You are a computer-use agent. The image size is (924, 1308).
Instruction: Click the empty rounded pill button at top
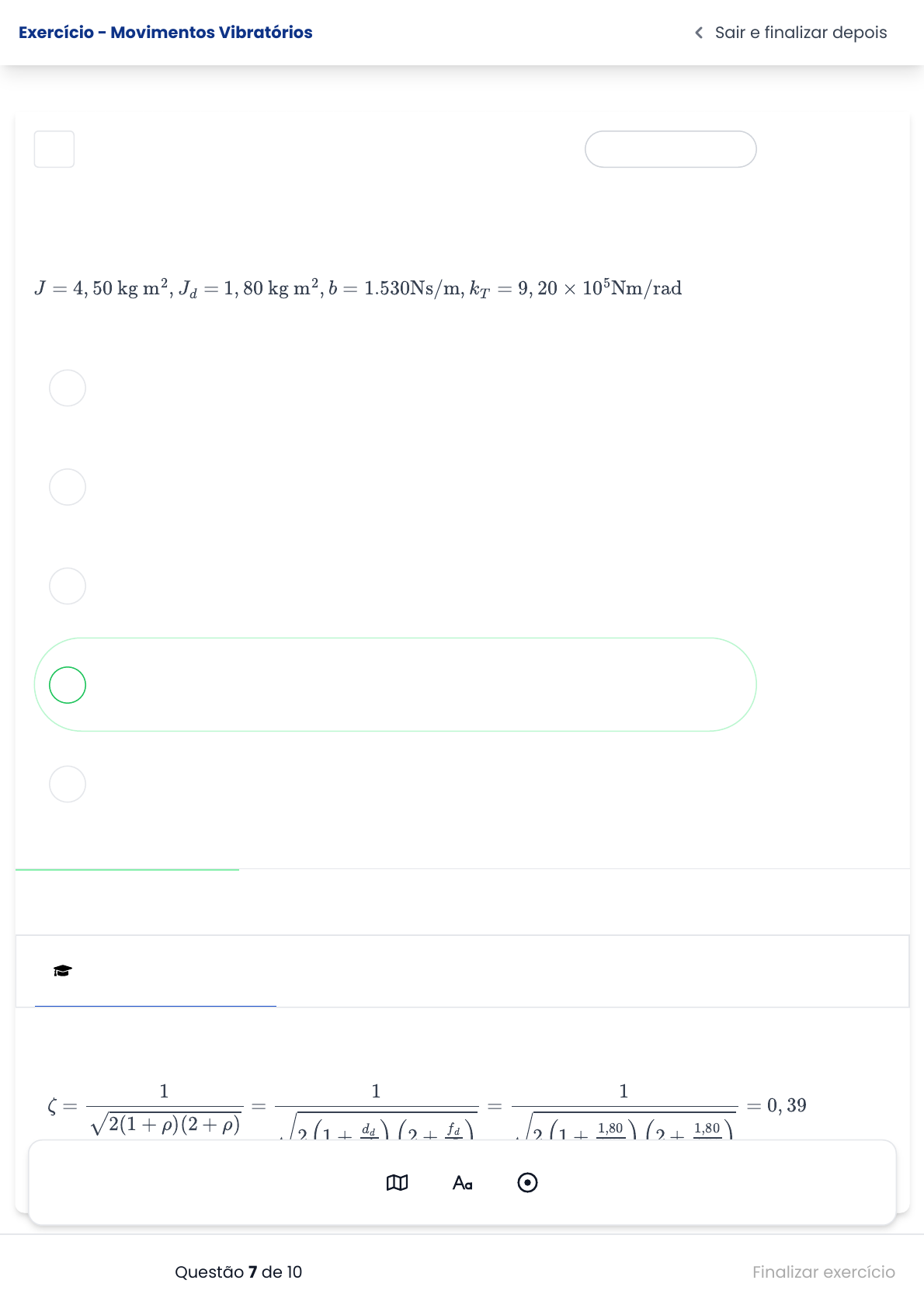[x=670, y=149]
